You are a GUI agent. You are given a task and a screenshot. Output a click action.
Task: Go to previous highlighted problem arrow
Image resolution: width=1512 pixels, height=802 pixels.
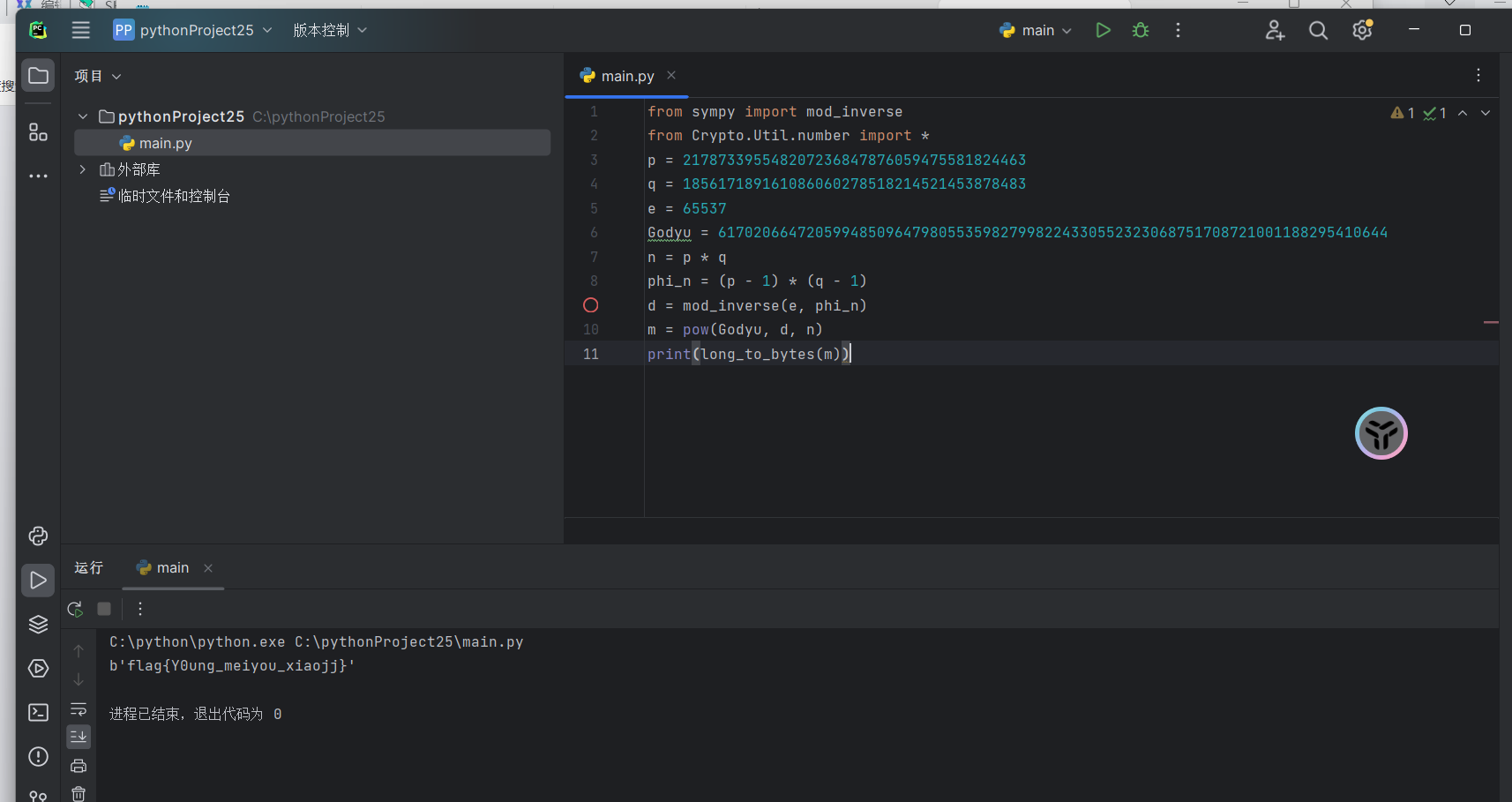[x=1463, y=113]
